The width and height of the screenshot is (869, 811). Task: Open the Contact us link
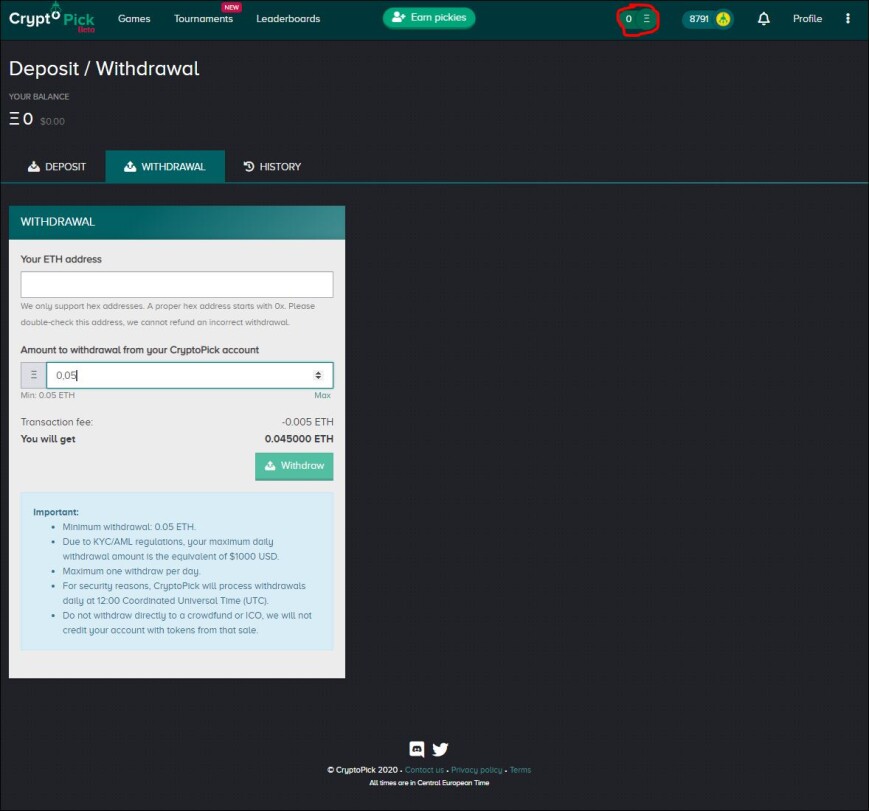[x=425, y=770]
